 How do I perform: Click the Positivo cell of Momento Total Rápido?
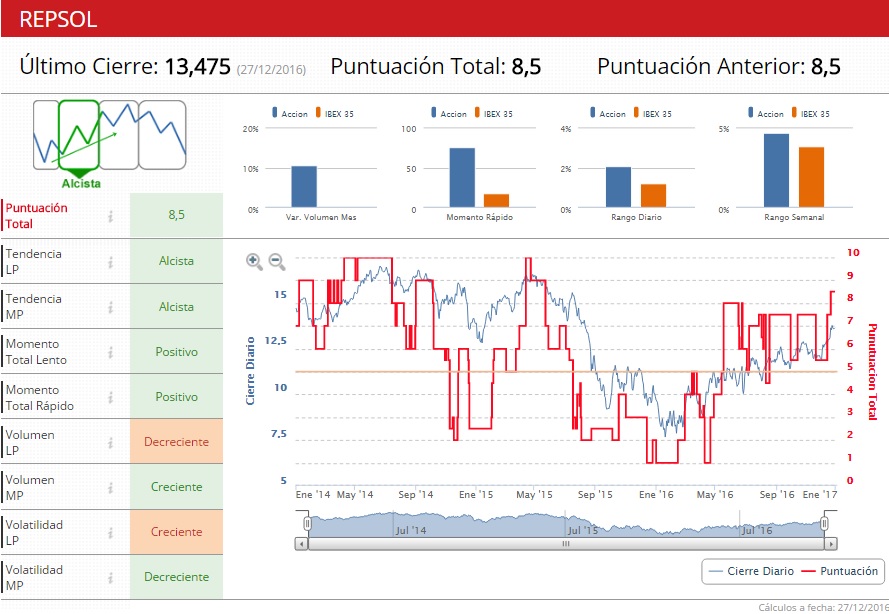176,397
